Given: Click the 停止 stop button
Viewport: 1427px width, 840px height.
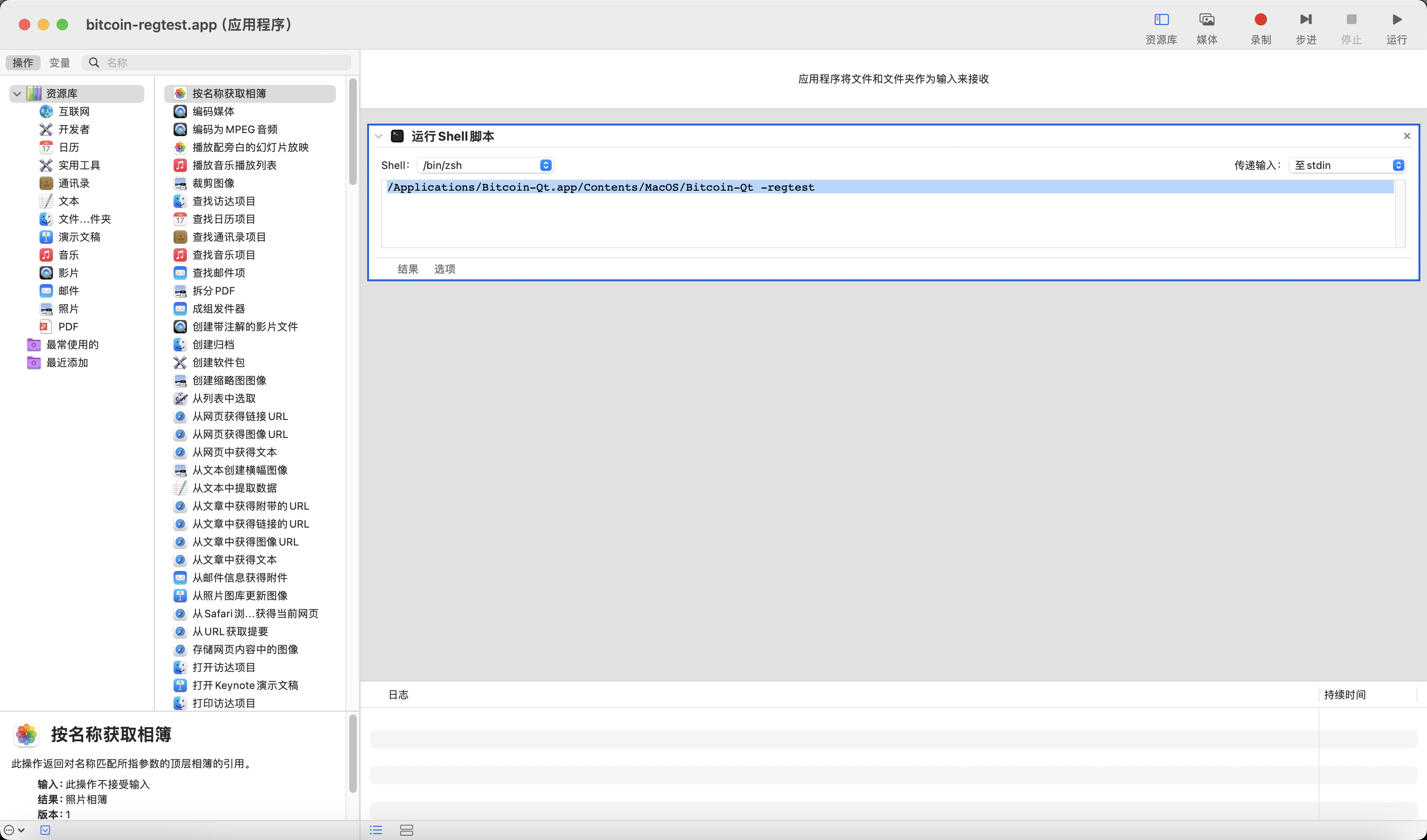Looking at the screenshot, I should (1351, 28).
